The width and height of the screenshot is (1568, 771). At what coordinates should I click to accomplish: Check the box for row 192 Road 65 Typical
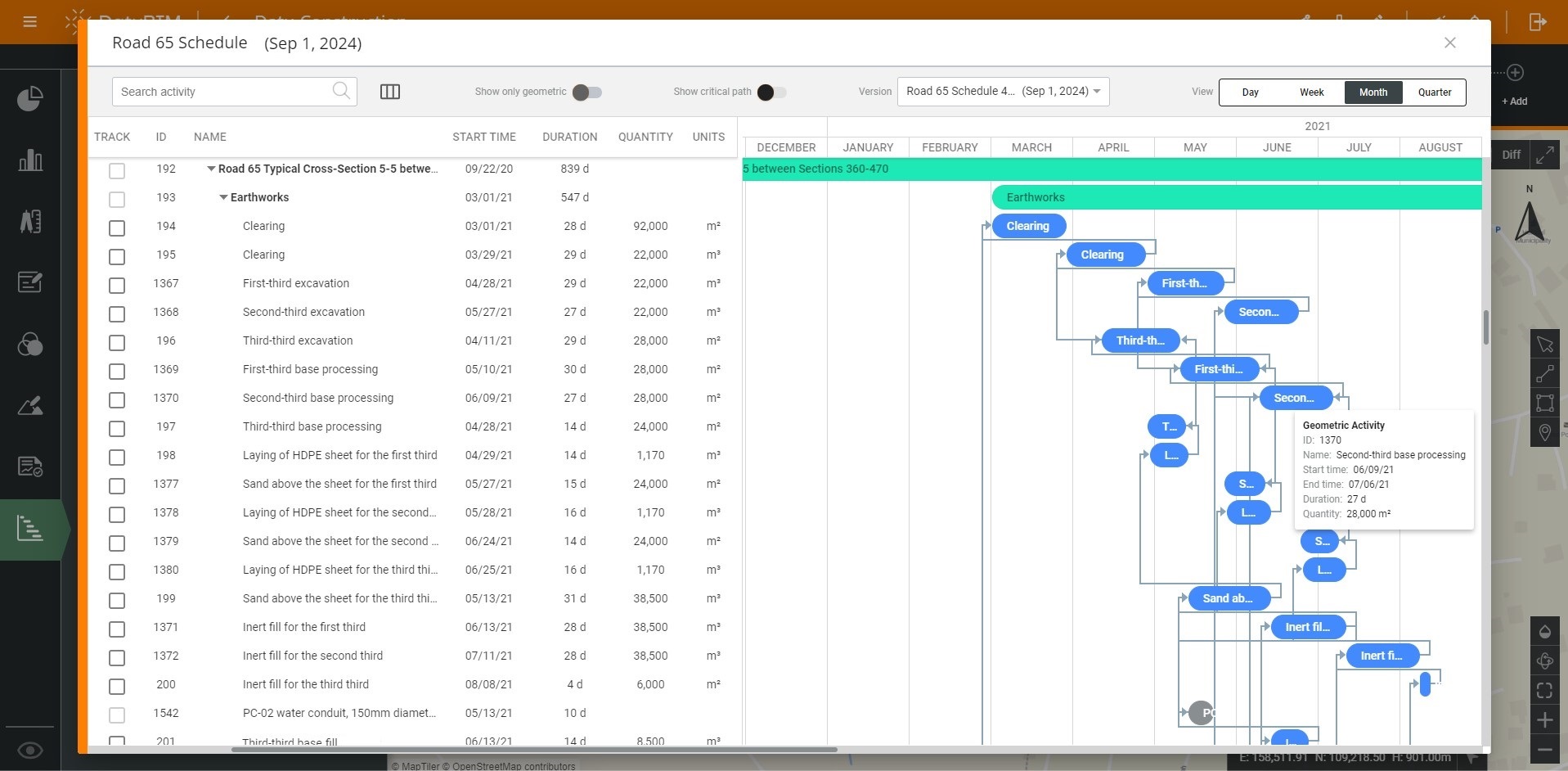[x=117, y=171]
